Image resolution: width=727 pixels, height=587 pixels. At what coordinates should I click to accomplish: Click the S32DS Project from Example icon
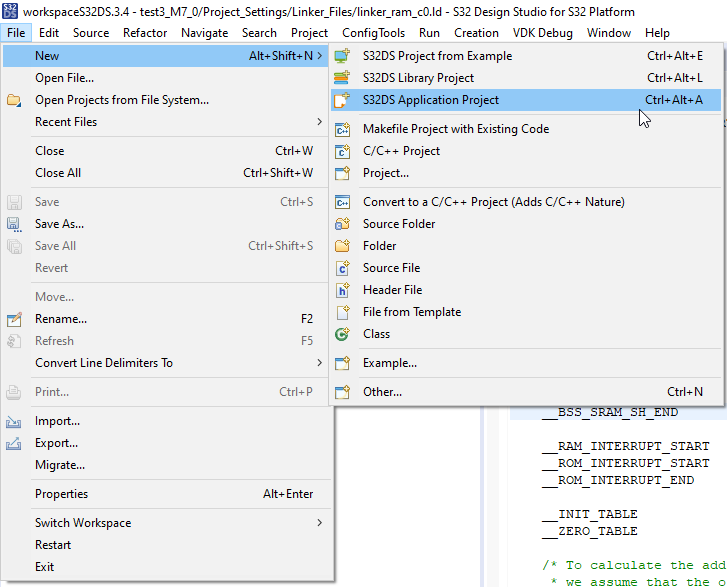[x=342, y=56]
